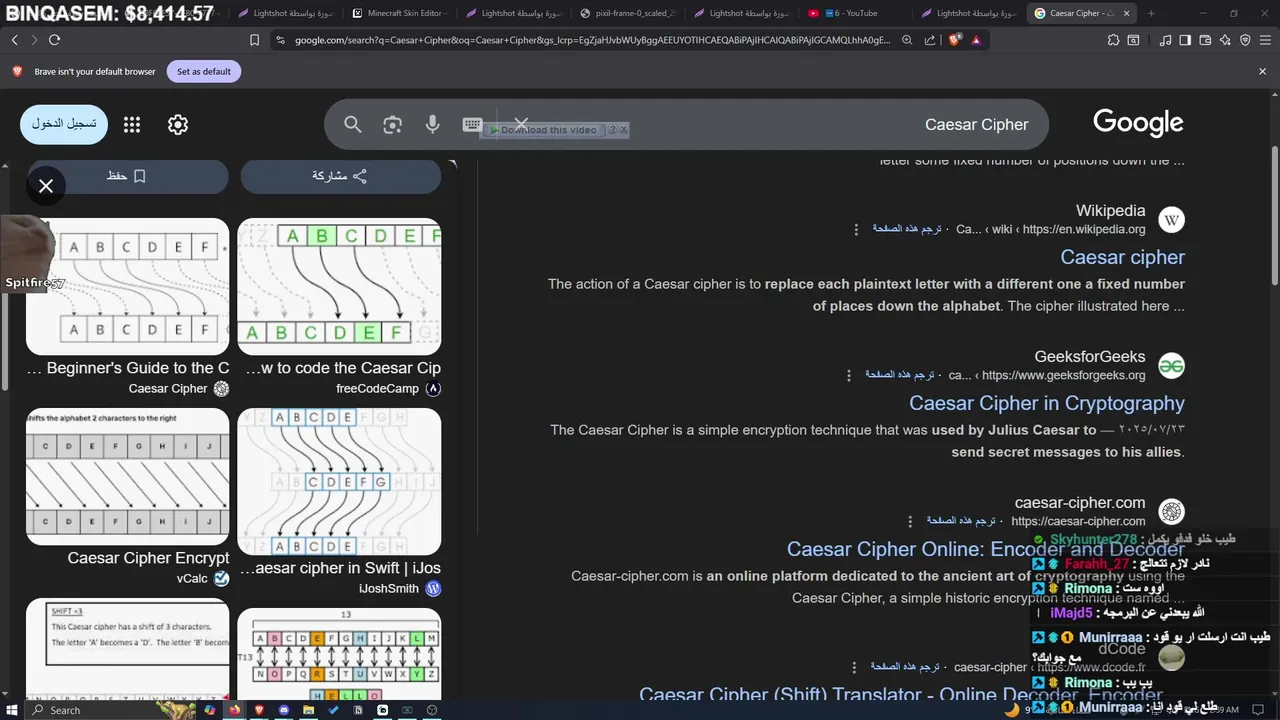Translate the Wikipedia result page
The image size is (1280, 720).
point(906,229)
